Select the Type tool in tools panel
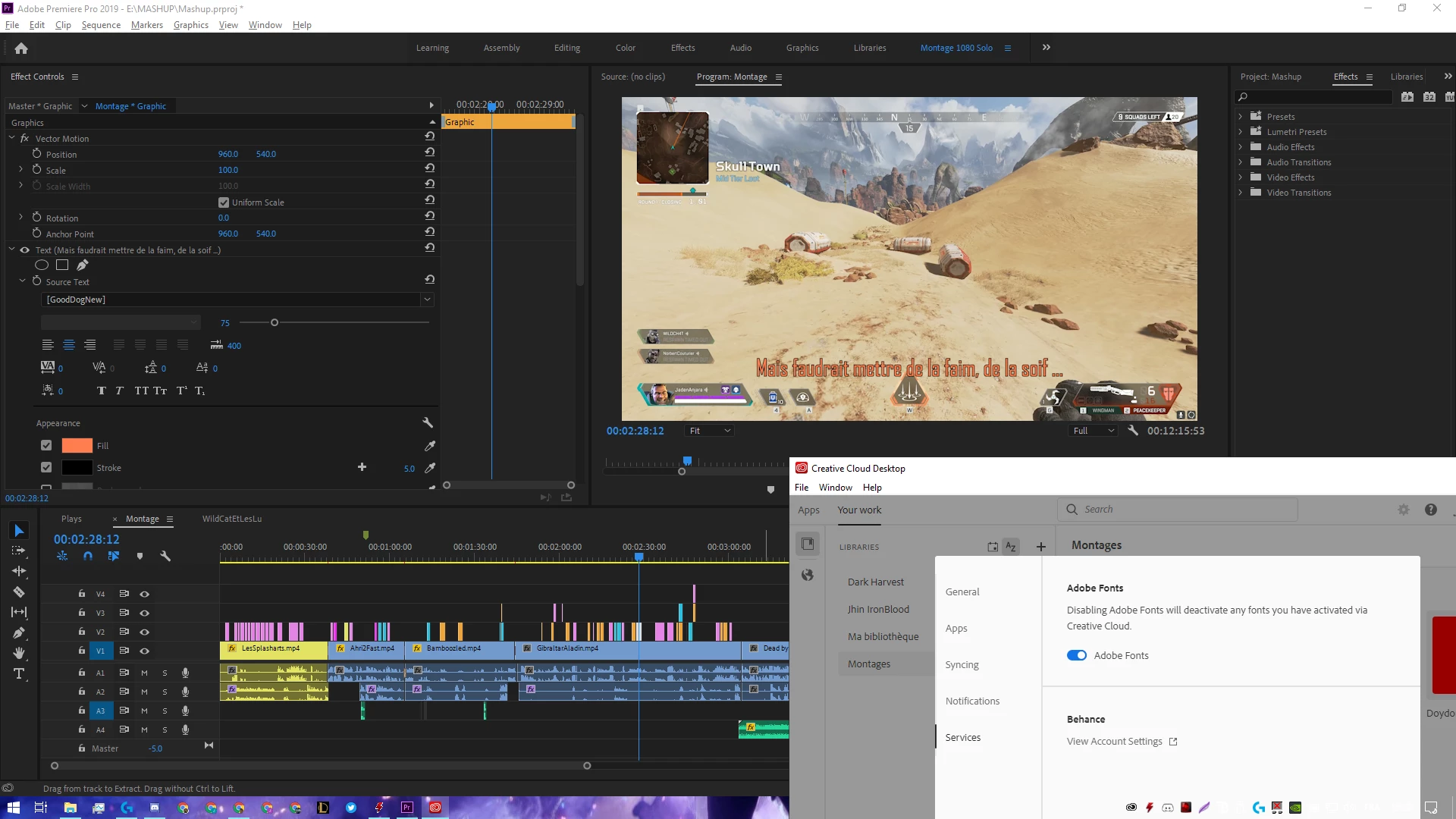This screenshot has width=1456, height=819. [x=19, y=673]
